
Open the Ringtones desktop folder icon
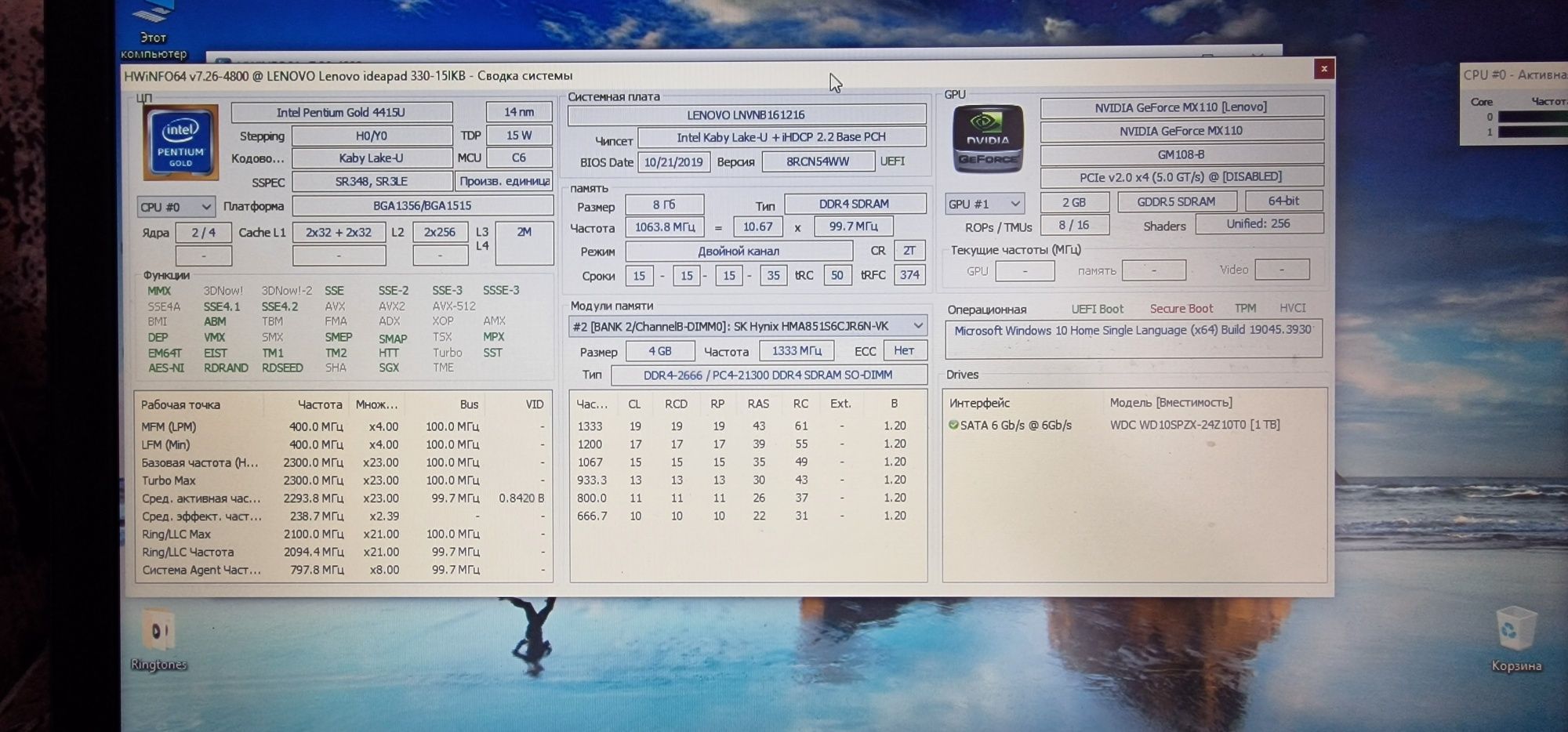pos(159,640)
